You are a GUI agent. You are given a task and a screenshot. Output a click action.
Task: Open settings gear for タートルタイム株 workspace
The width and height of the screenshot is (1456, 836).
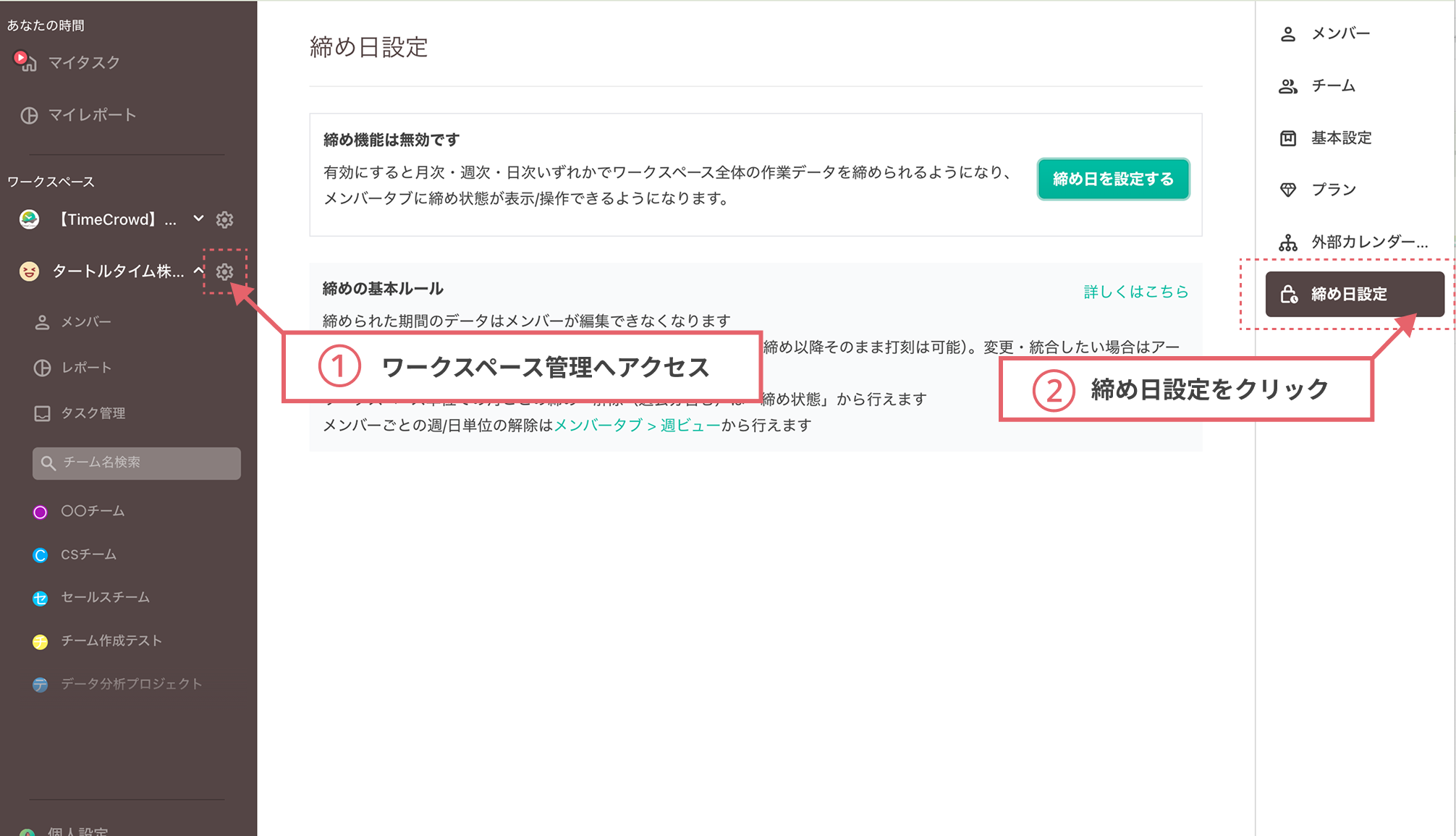pyautogui.click(x=225, y=272)
